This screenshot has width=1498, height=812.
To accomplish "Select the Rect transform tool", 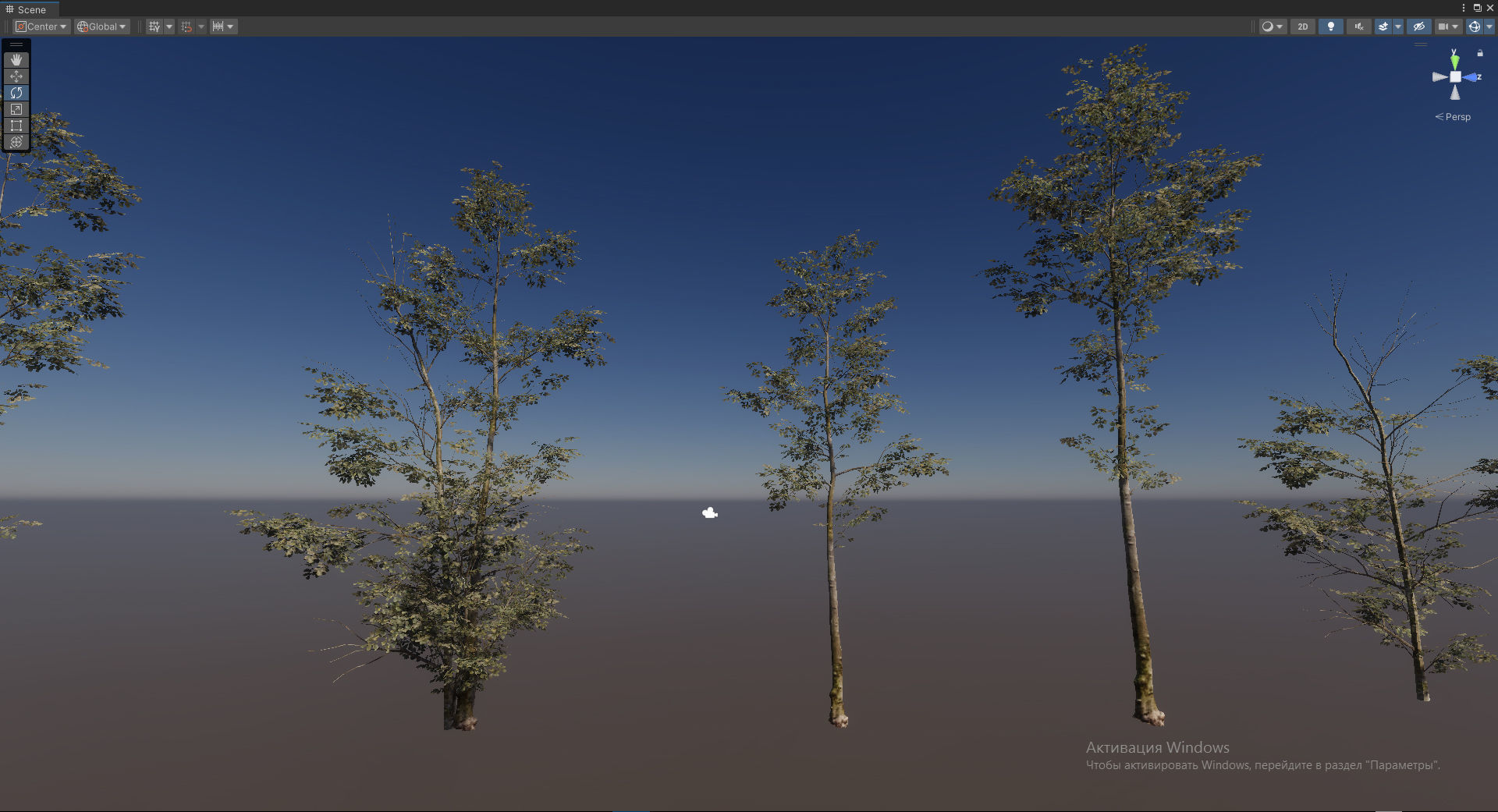I will 16,126.
